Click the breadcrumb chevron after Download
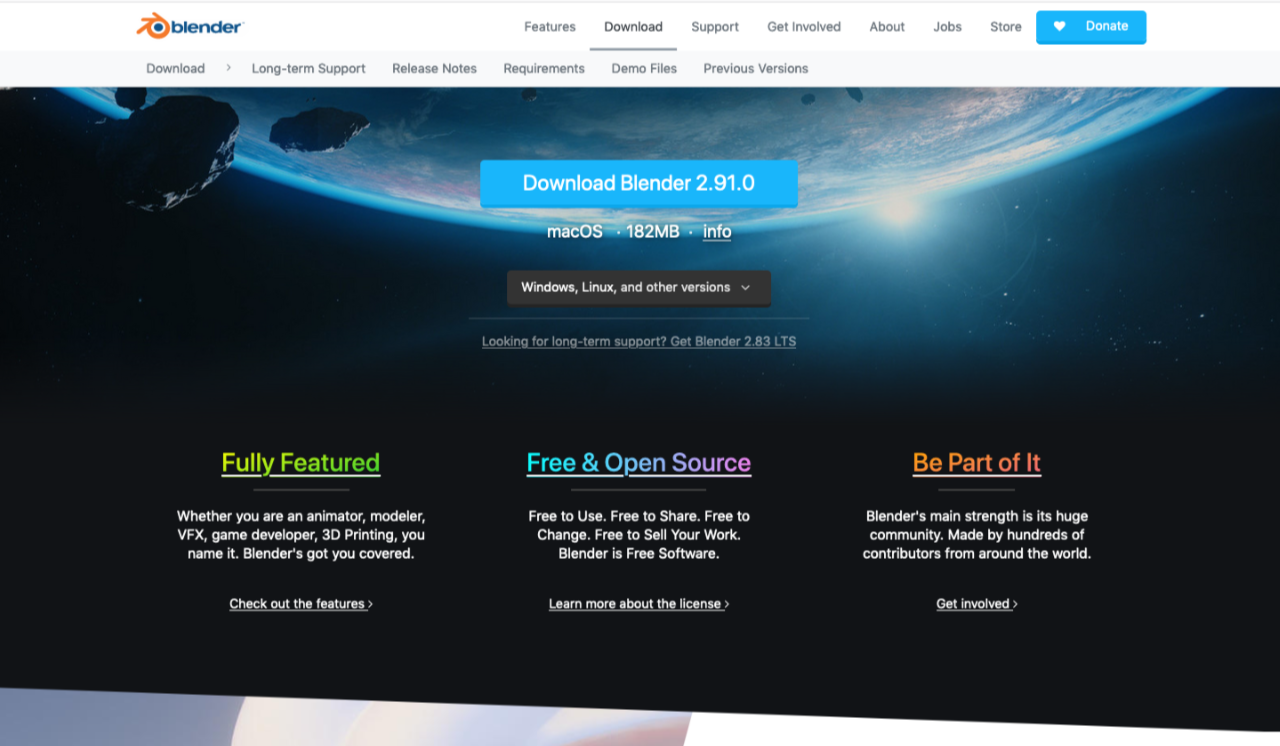The height and width of the screenshot is (746, 1280). (228, 68)
